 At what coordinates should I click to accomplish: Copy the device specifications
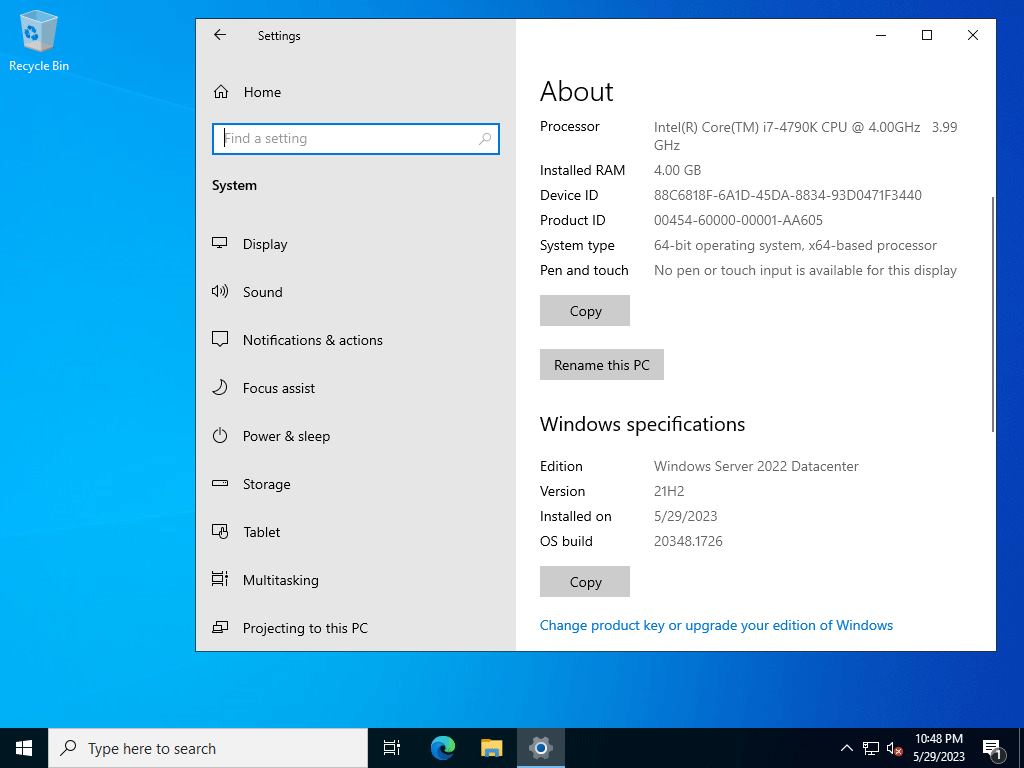585,311
